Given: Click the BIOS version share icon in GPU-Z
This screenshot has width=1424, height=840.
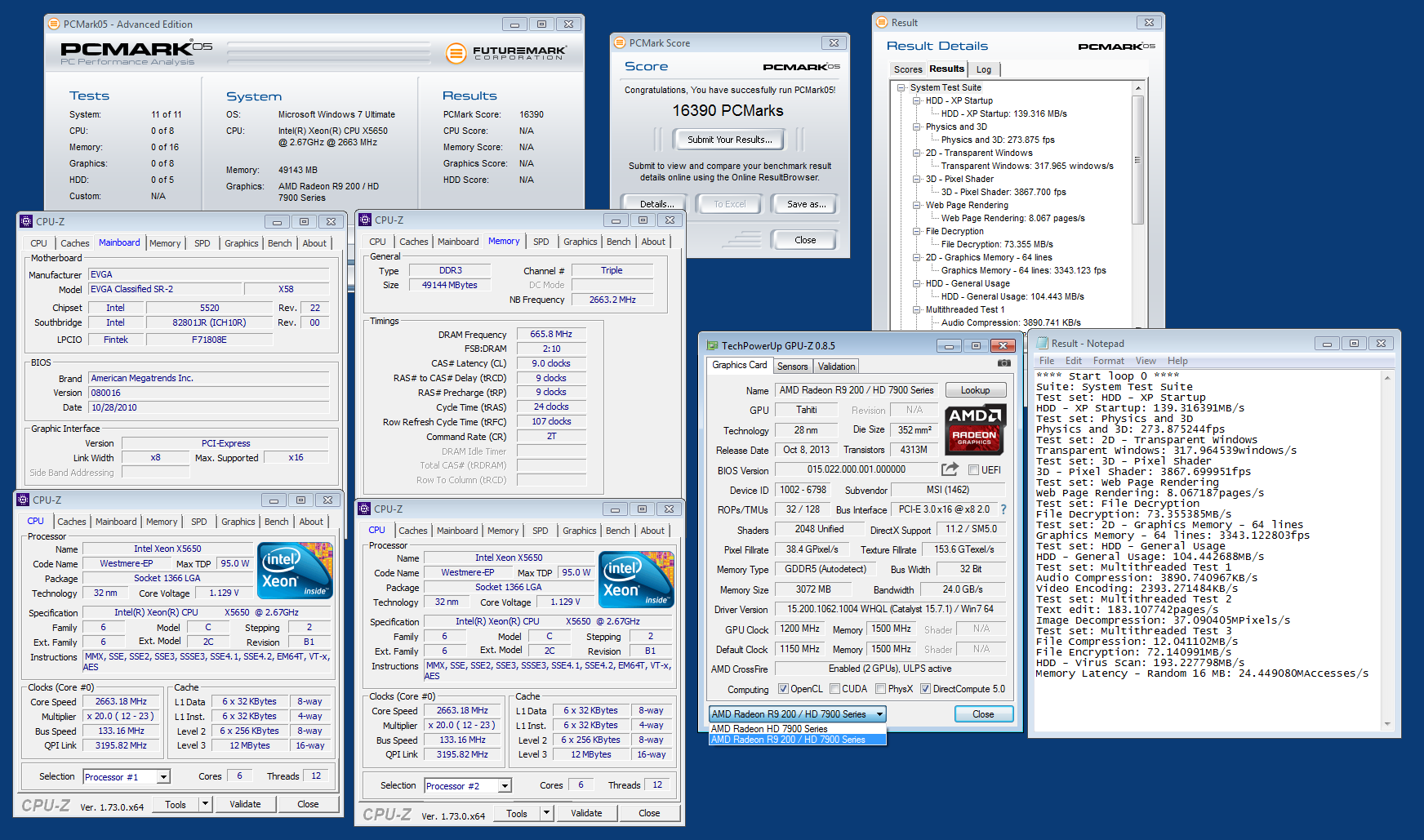Looking at the screenshot, I should click(x=950, y=469).
